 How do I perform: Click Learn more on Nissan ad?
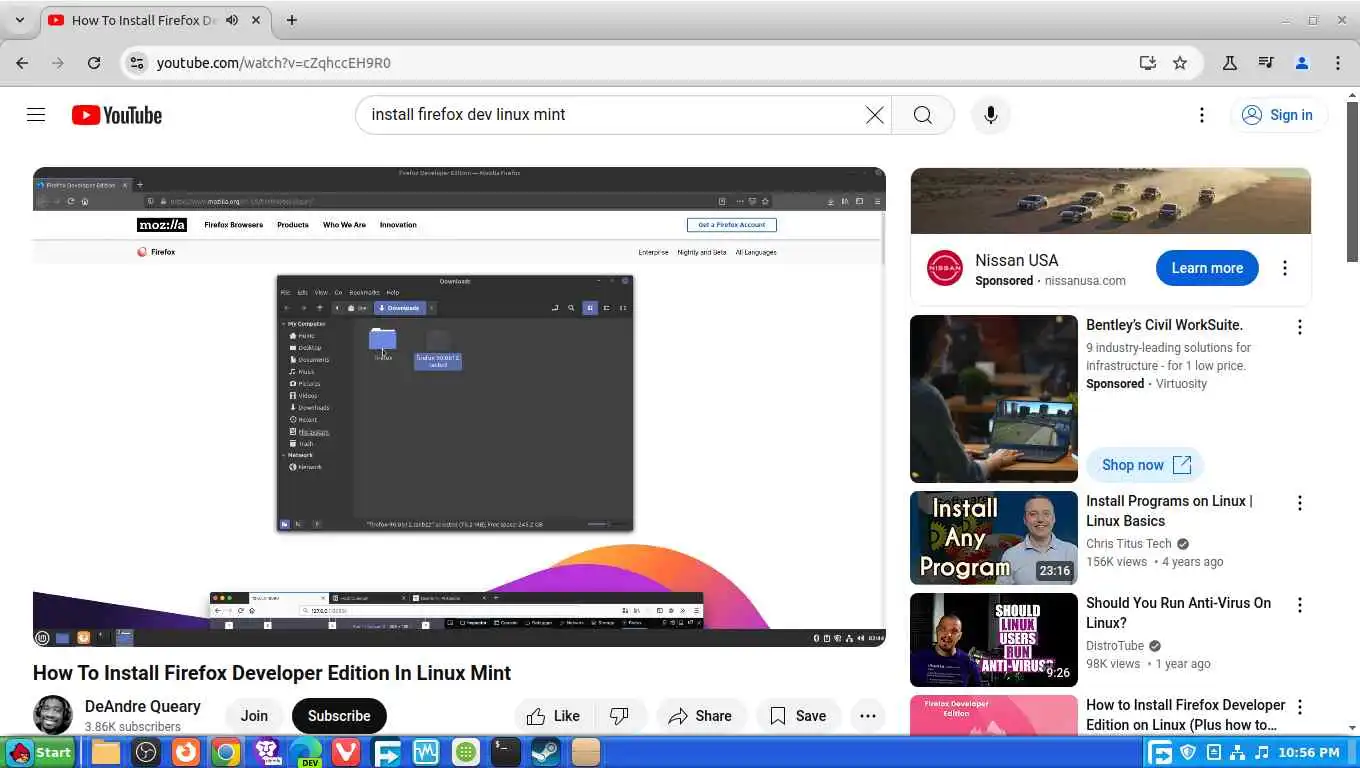(x=1207, y=268)
